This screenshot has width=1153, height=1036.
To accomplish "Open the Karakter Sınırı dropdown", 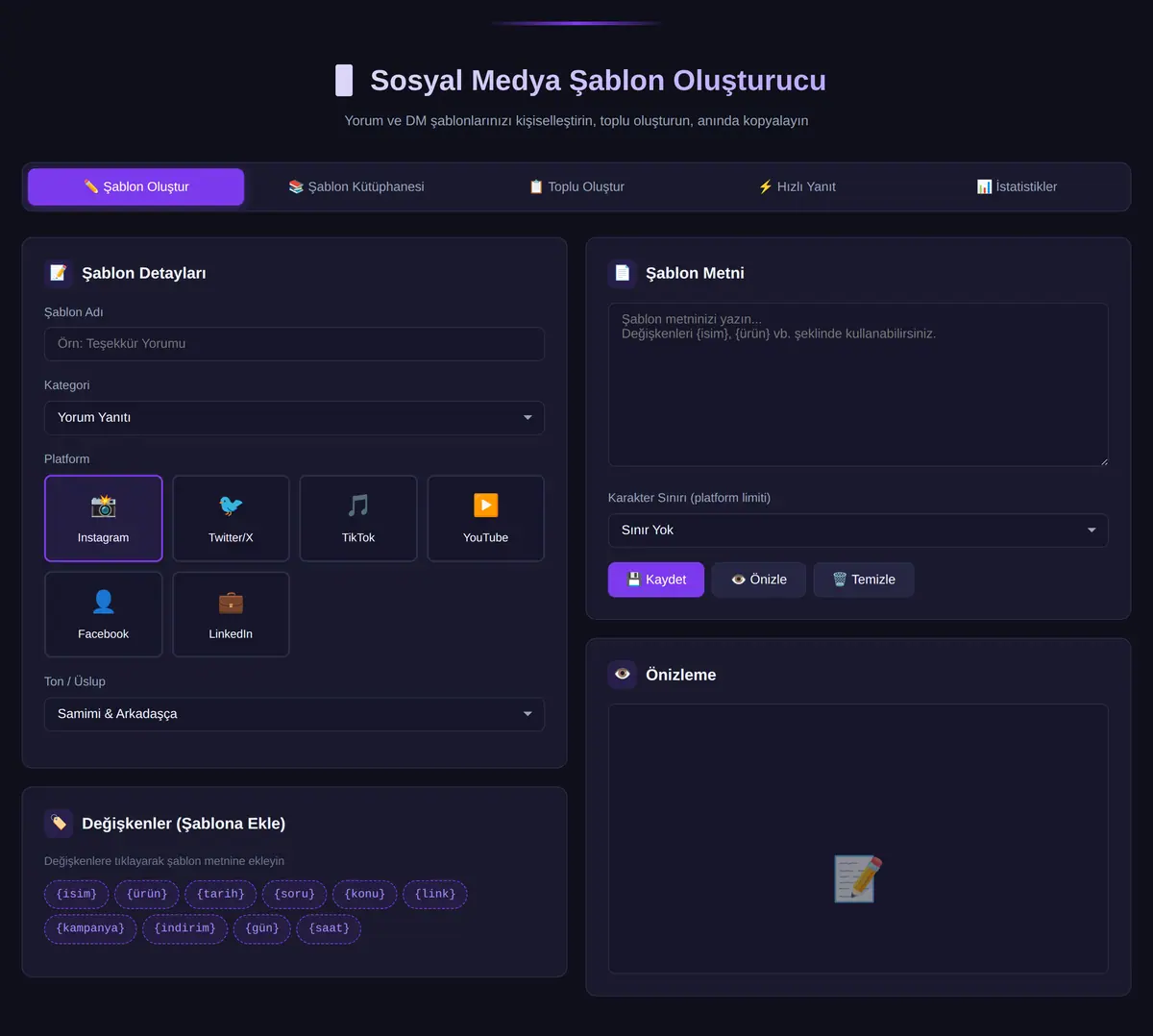I will coord(858,530).
